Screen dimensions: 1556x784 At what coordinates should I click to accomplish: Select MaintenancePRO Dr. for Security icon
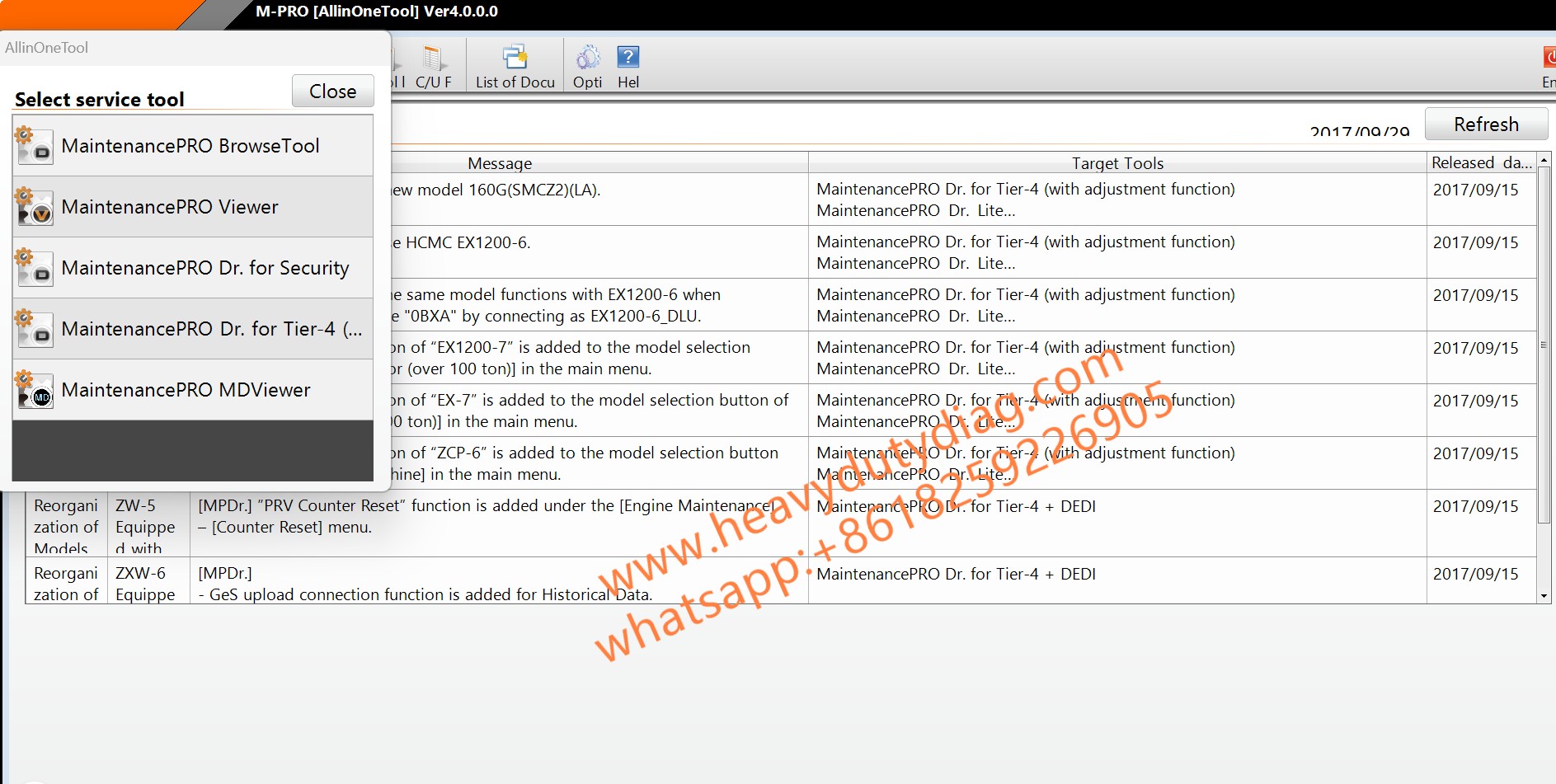(x=34, y=268)
